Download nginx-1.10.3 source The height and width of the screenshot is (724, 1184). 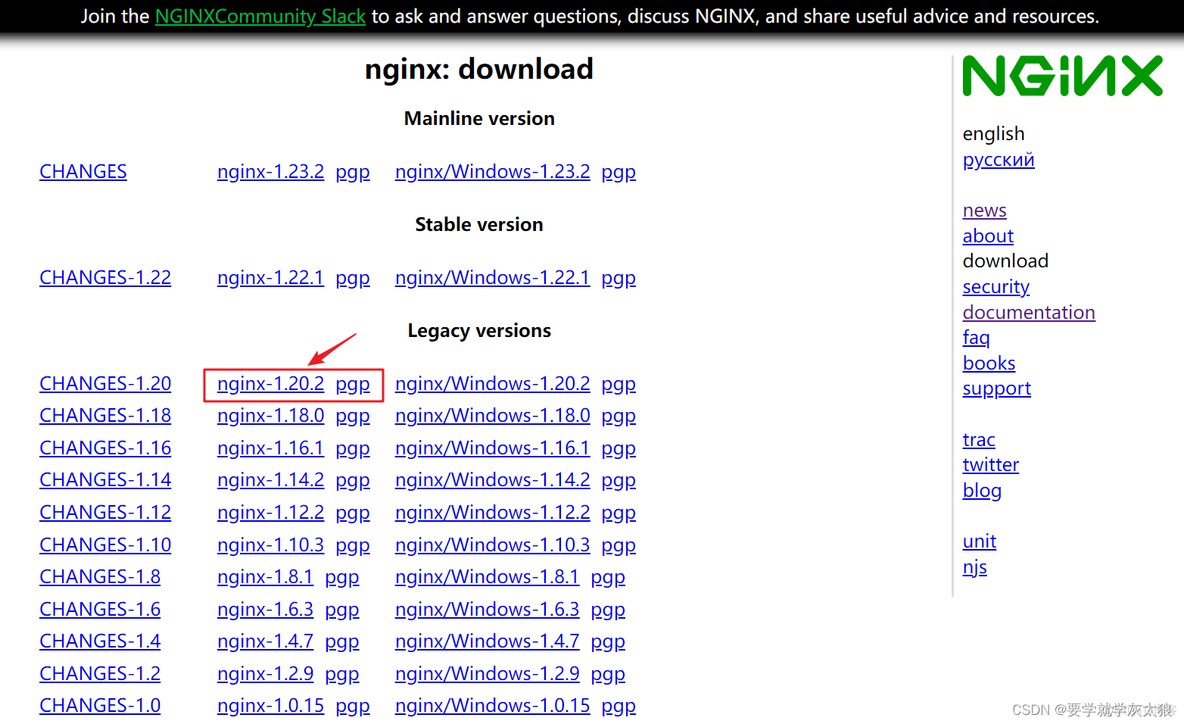point(270,544)
